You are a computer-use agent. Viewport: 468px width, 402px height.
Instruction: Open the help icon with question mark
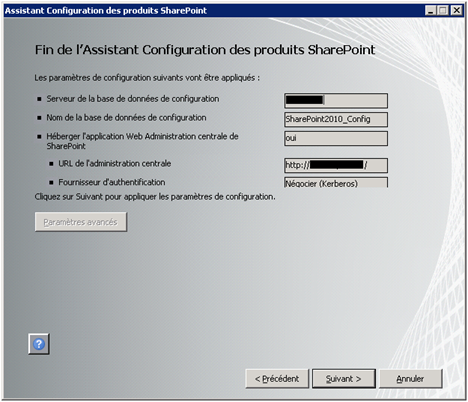[x=39, y=344]
